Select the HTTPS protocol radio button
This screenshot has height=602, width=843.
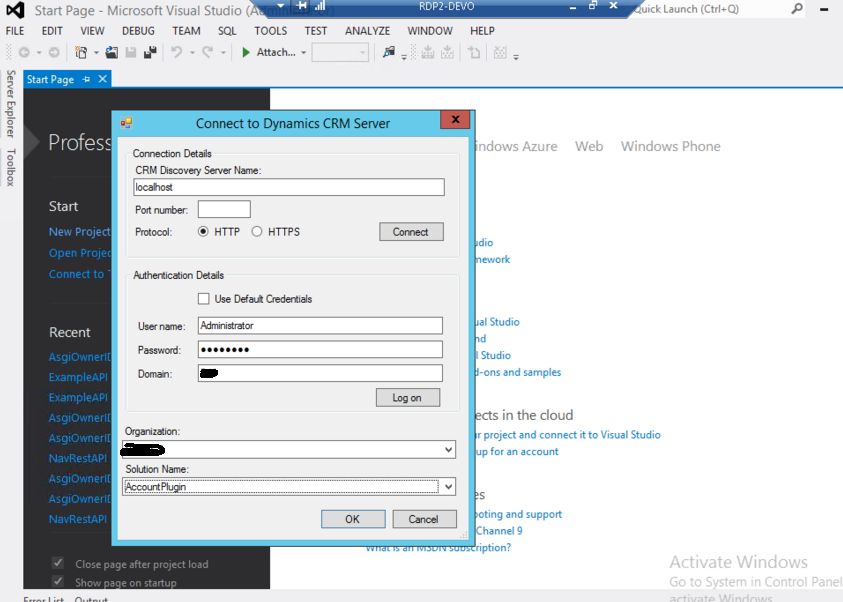tap(257, 231)
